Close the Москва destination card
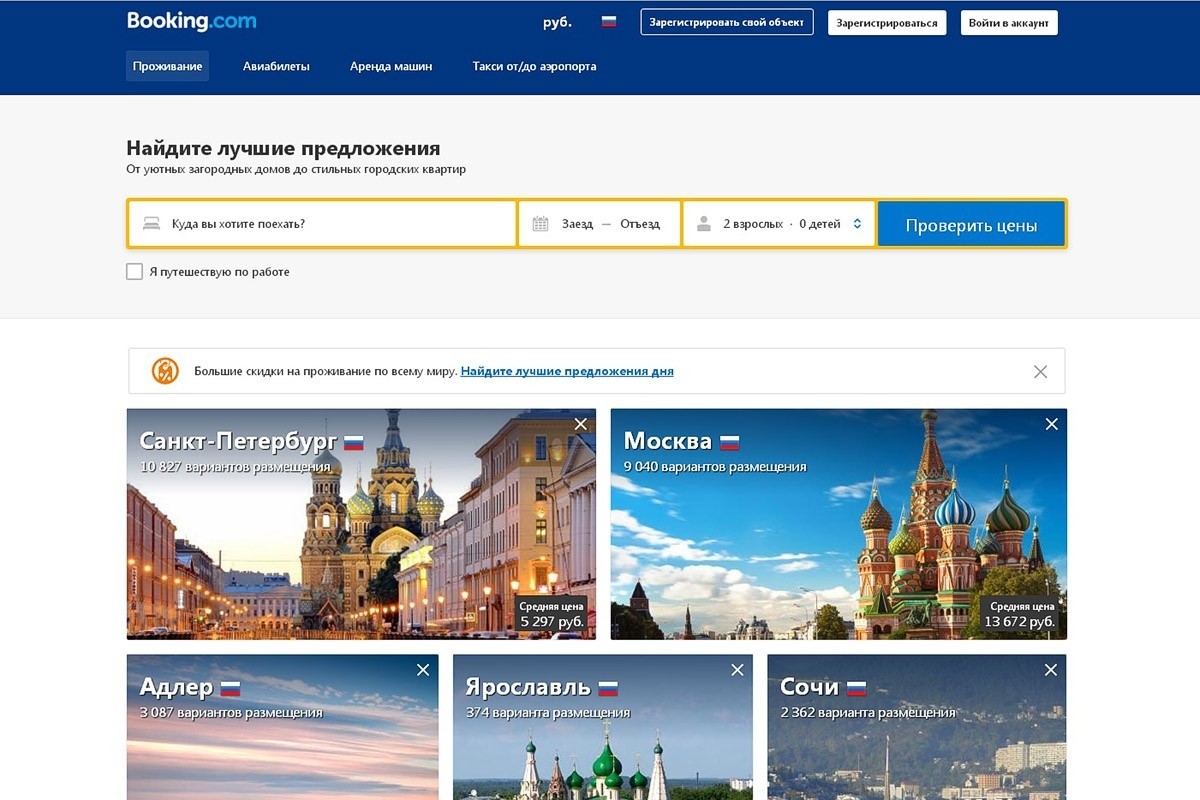The image size is (1200, 800). click(x=1051, y=425)
